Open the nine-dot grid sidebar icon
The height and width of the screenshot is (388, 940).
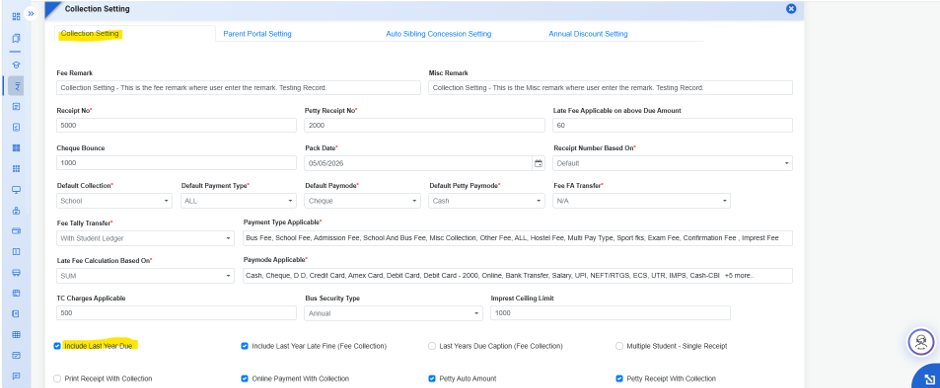pyautogui.click(x=16, y=169)
